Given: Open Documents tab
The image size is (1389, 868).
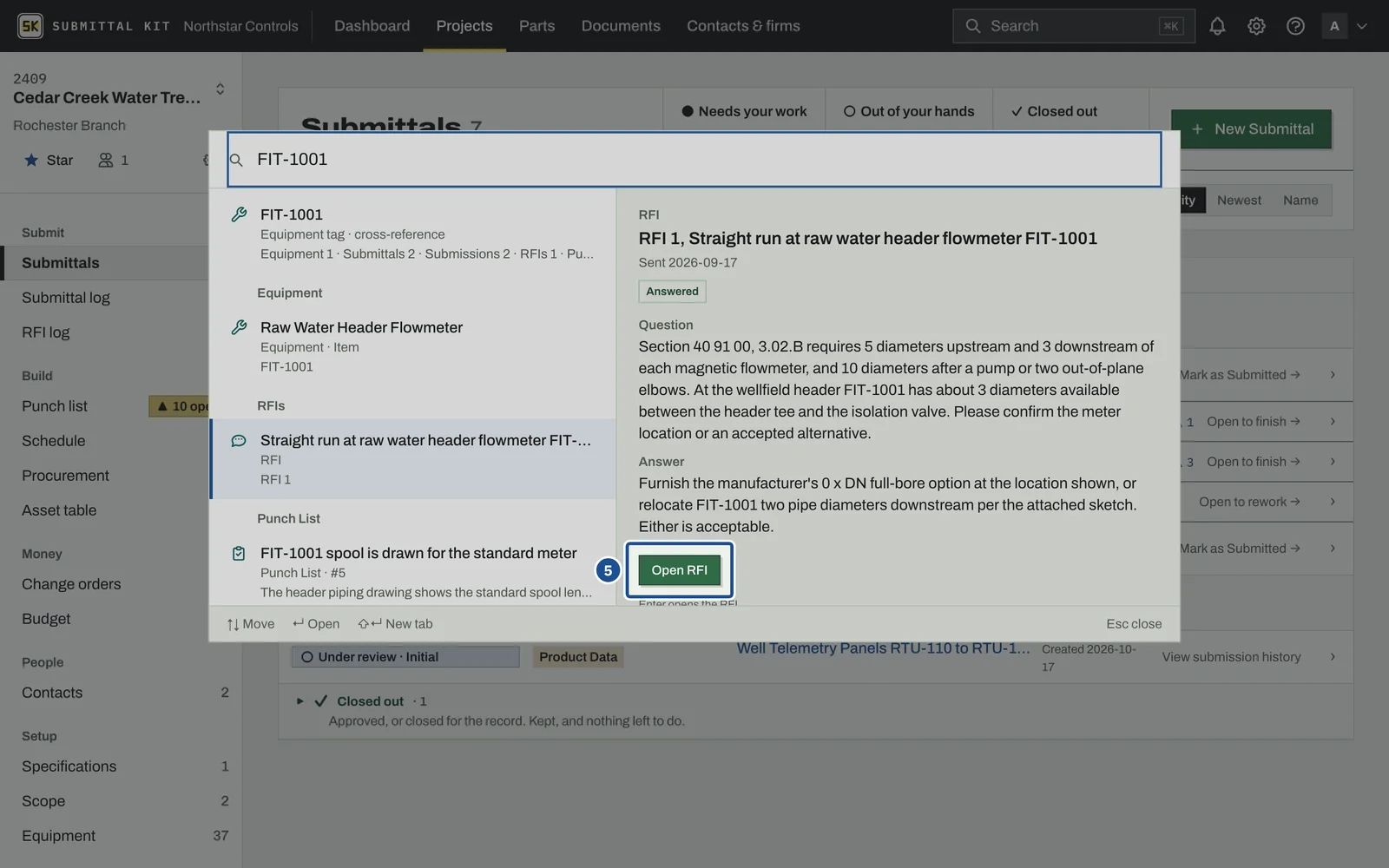Looking at the screenshot, I should coord(621,26).
